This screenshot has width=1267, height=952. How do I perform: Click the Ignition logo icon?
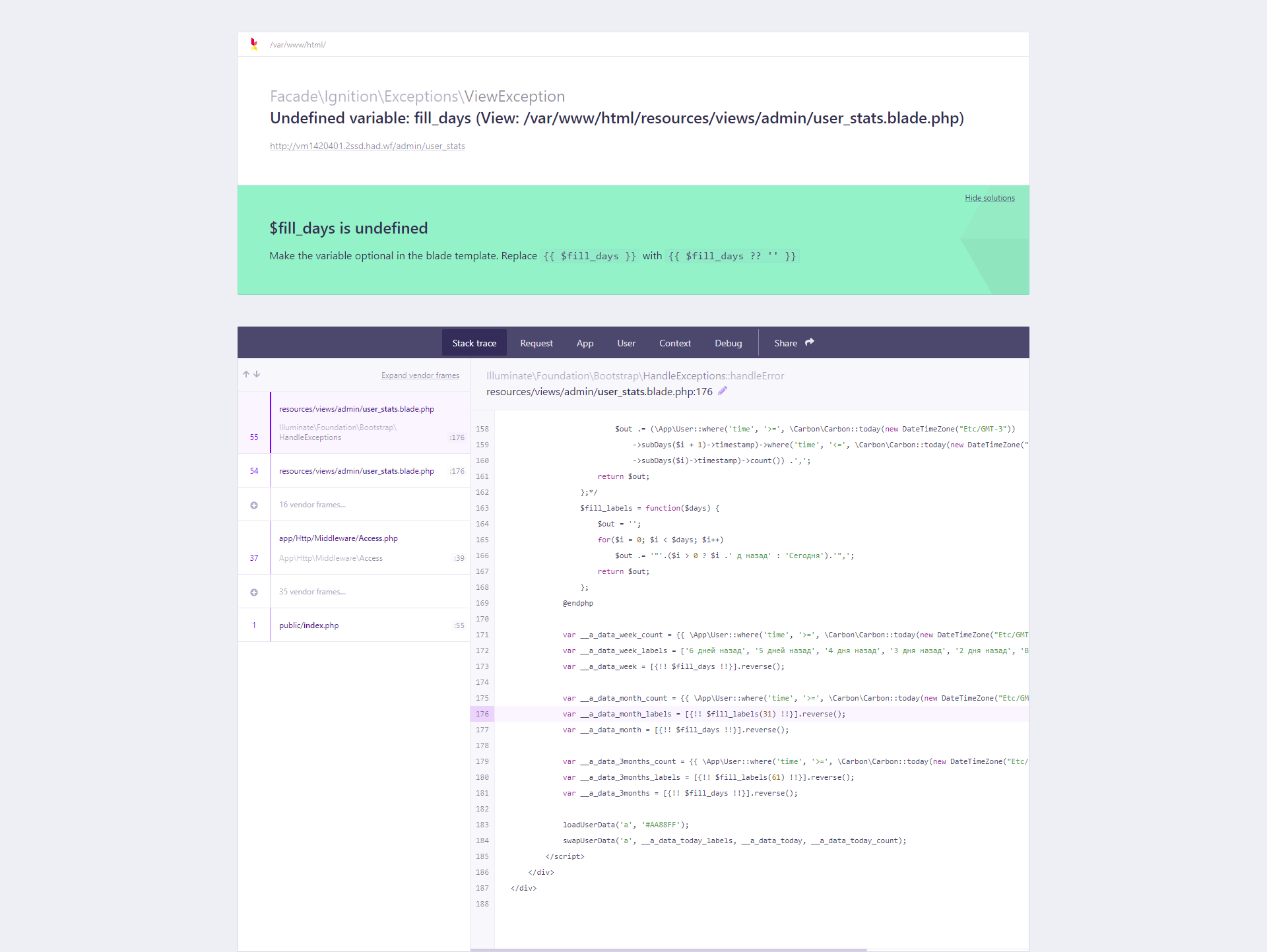point(254,44)
